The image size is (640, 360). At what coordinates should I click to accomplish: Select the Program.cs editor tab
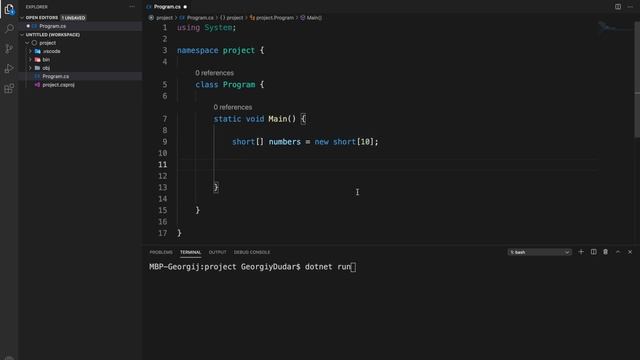point(167,7)
